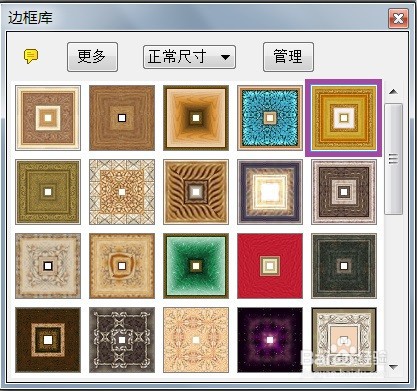Select the white ornate frame with peach center
The height and width of the screenshot is (391, 417).
click(344, 340)
